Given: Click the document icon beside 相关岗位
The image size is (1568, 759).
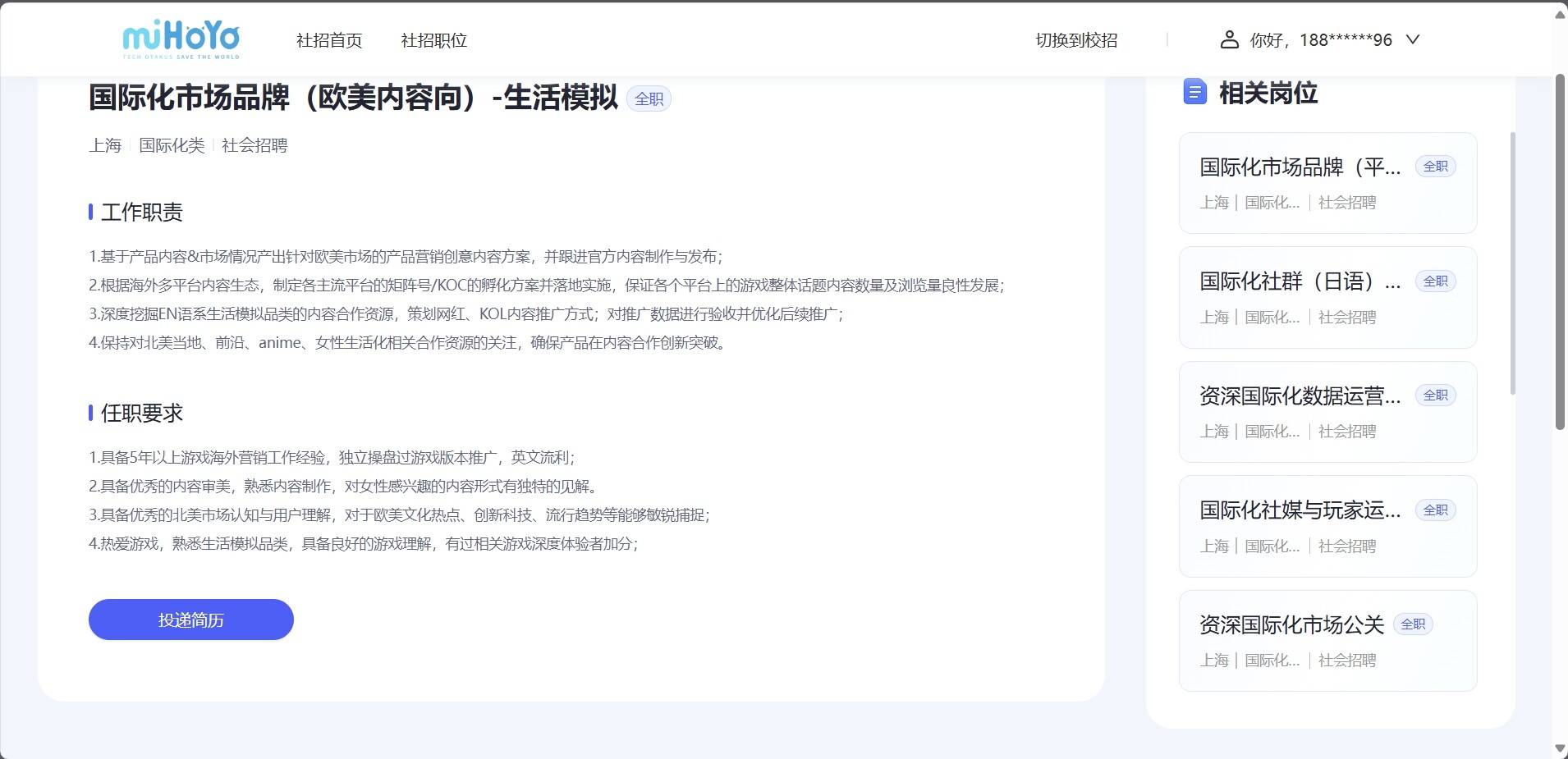Looking at the screenshot, I should tap(1194, 92).
